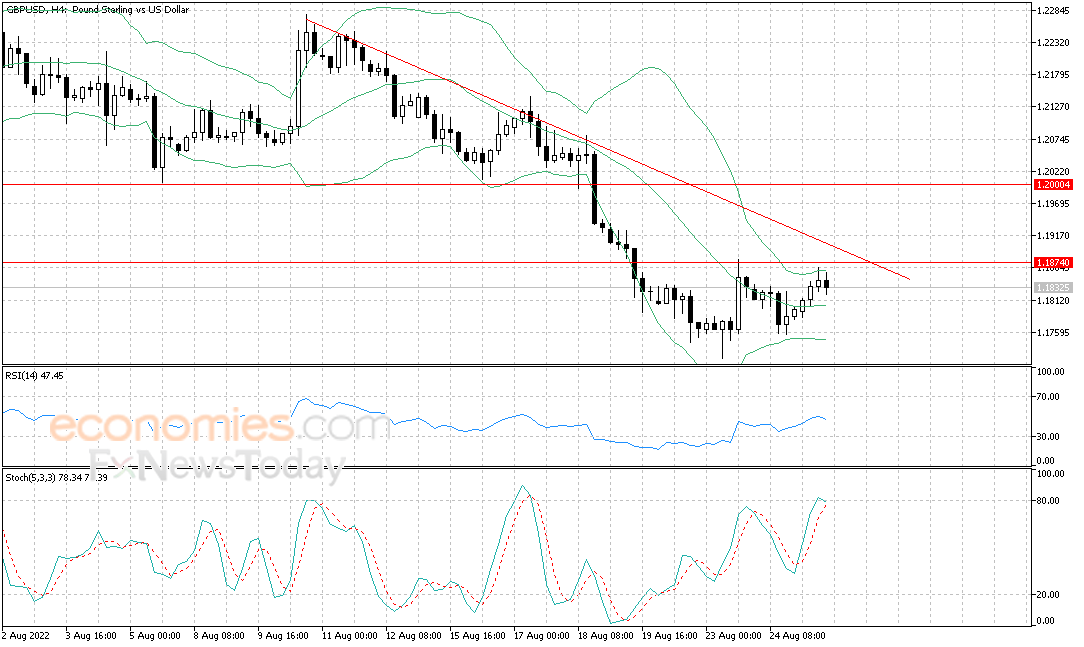Image resolution: width=1084 pixels, height=647 pixels.
Task: Click the 1.19170 price axis value
Action: coord(1054,236)
